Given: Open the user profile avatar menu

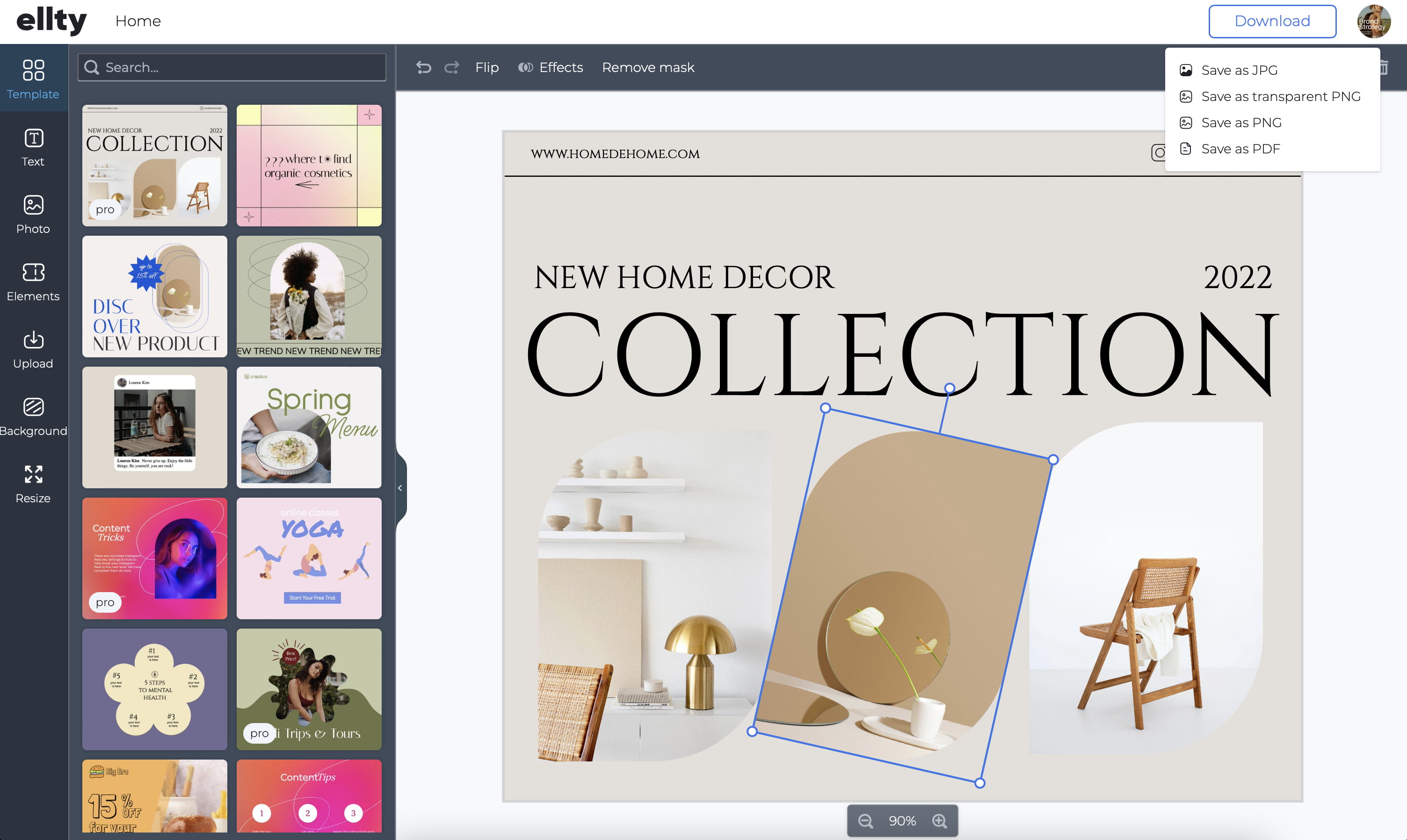Looking at the screenshot, I should tap(1373, 22).
